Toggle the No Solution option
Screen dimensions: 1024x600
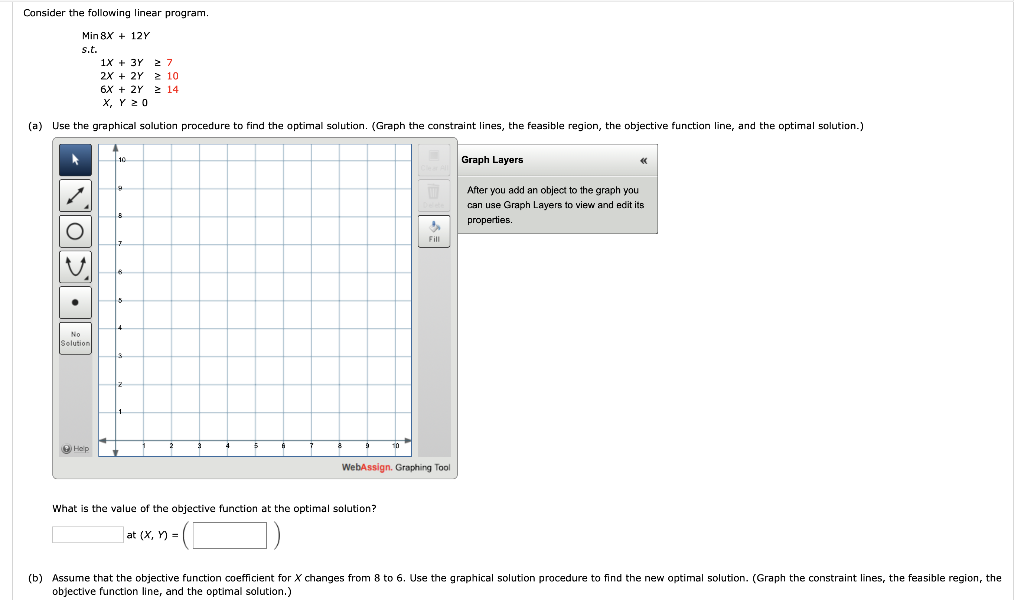click(75, 338)
